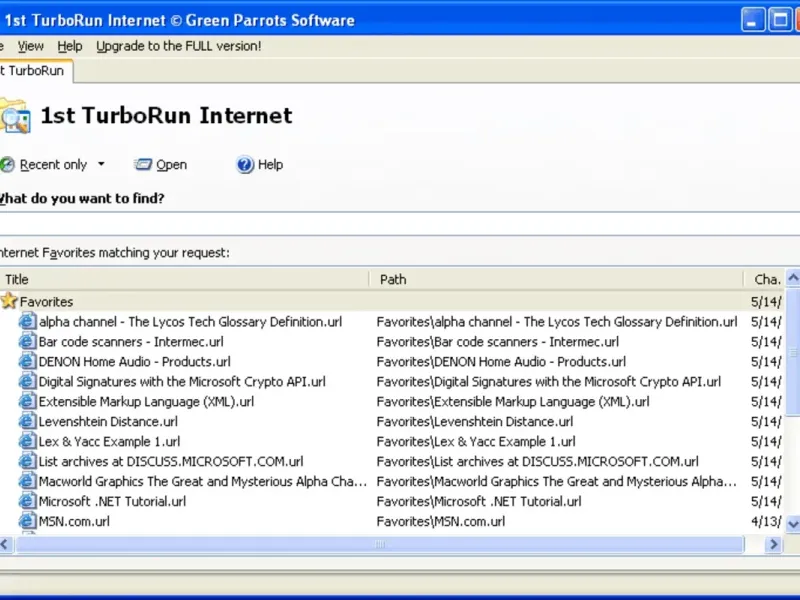Viewport: 800px width, 600px height.
Task: Click path Favorites\List archives at DISCUSS.MICROSOFT.COM.url
Action: pyautogui.click(x=537, y=461)
